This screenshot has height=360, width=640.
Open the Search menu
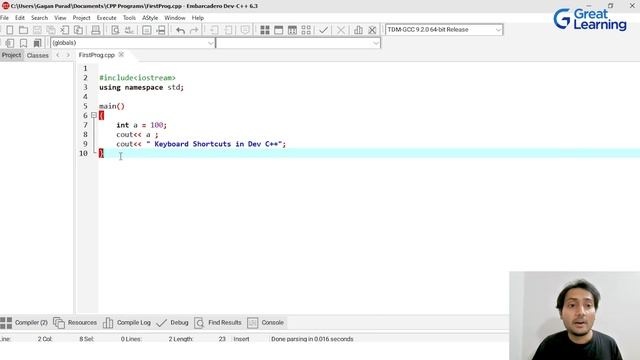pos(39,18)
